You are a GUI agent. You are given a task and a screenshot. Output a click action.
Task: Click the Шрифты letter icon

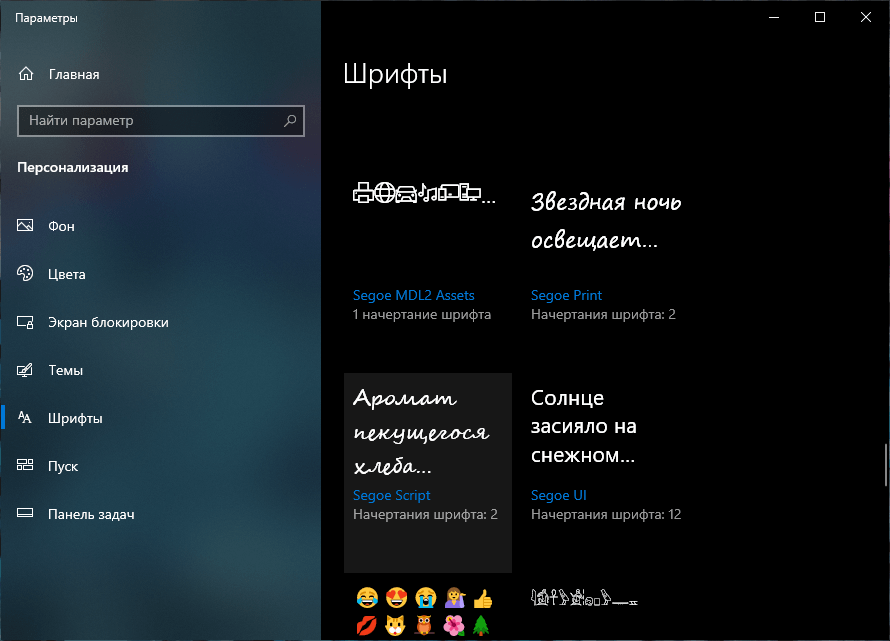tap(26, 418)
